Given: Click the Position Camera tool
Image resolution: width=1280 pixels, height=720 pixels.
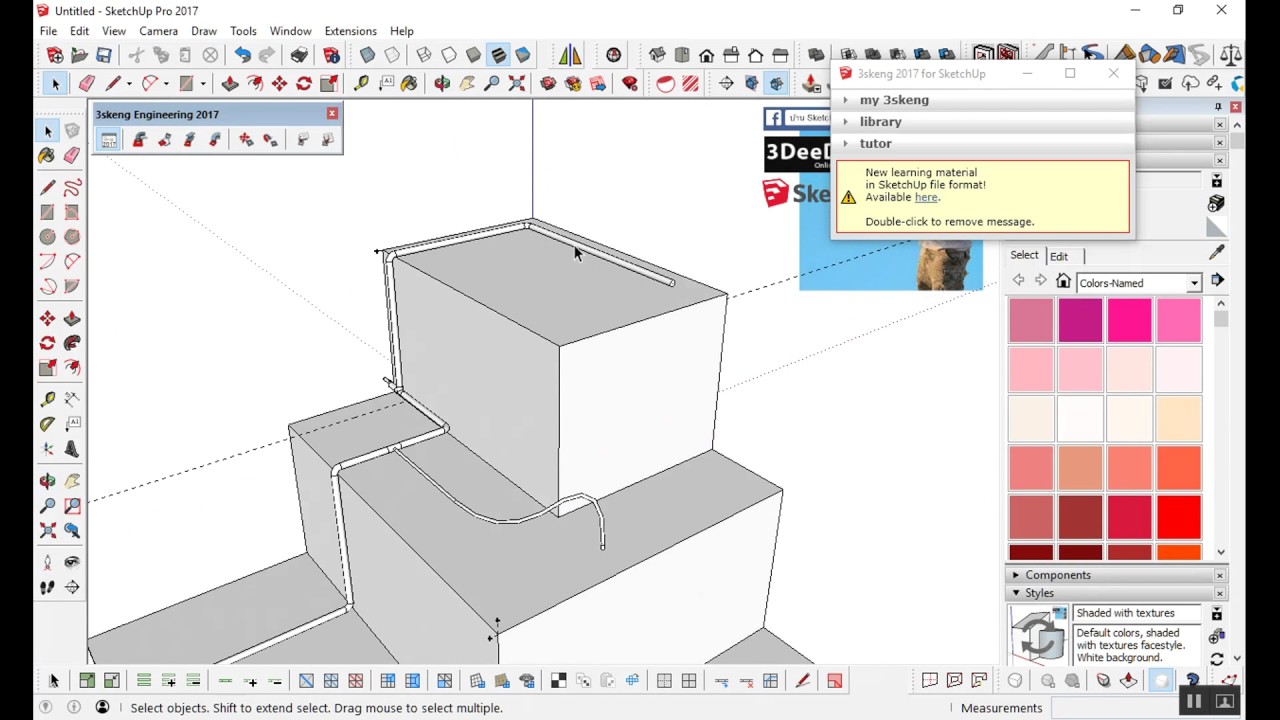Looking at the screenshot, I should pyautogui.click(x=47, y=562).
